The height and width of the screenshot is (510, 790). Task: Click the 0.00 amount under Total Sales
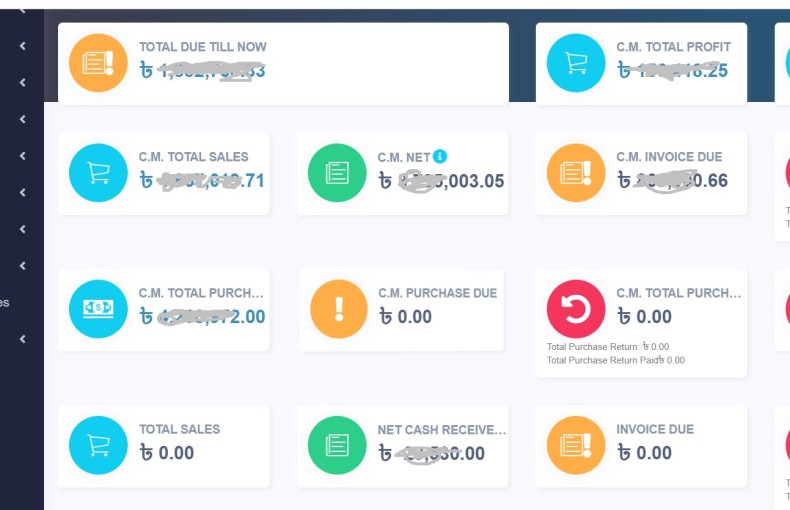pyautogui.click(x=167, y=453)
